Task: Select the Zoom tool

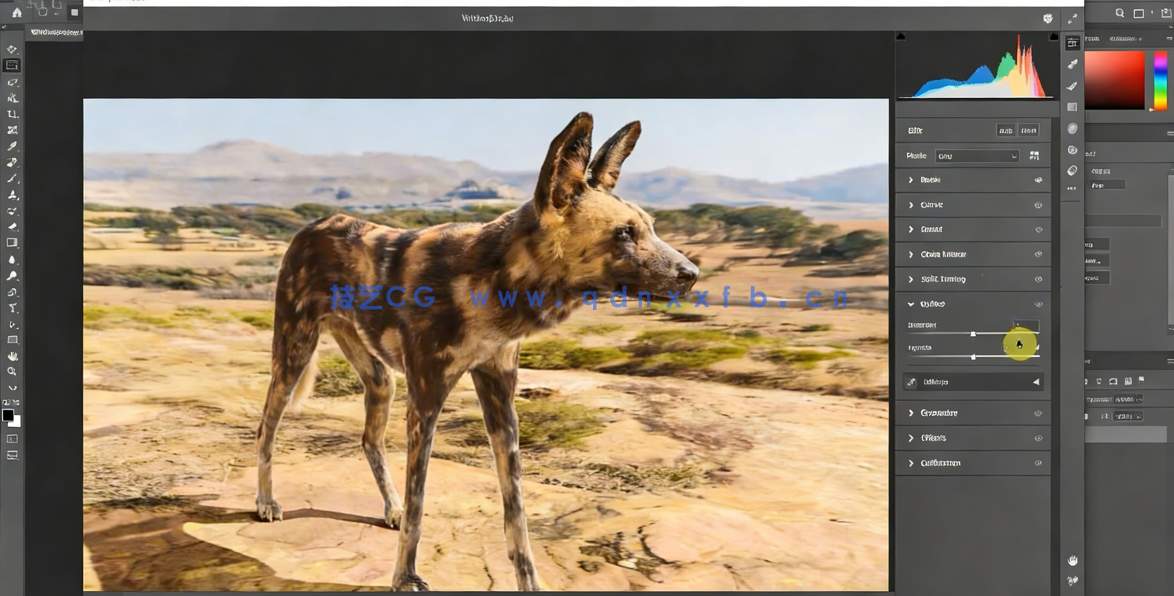Action: point(12,371)
